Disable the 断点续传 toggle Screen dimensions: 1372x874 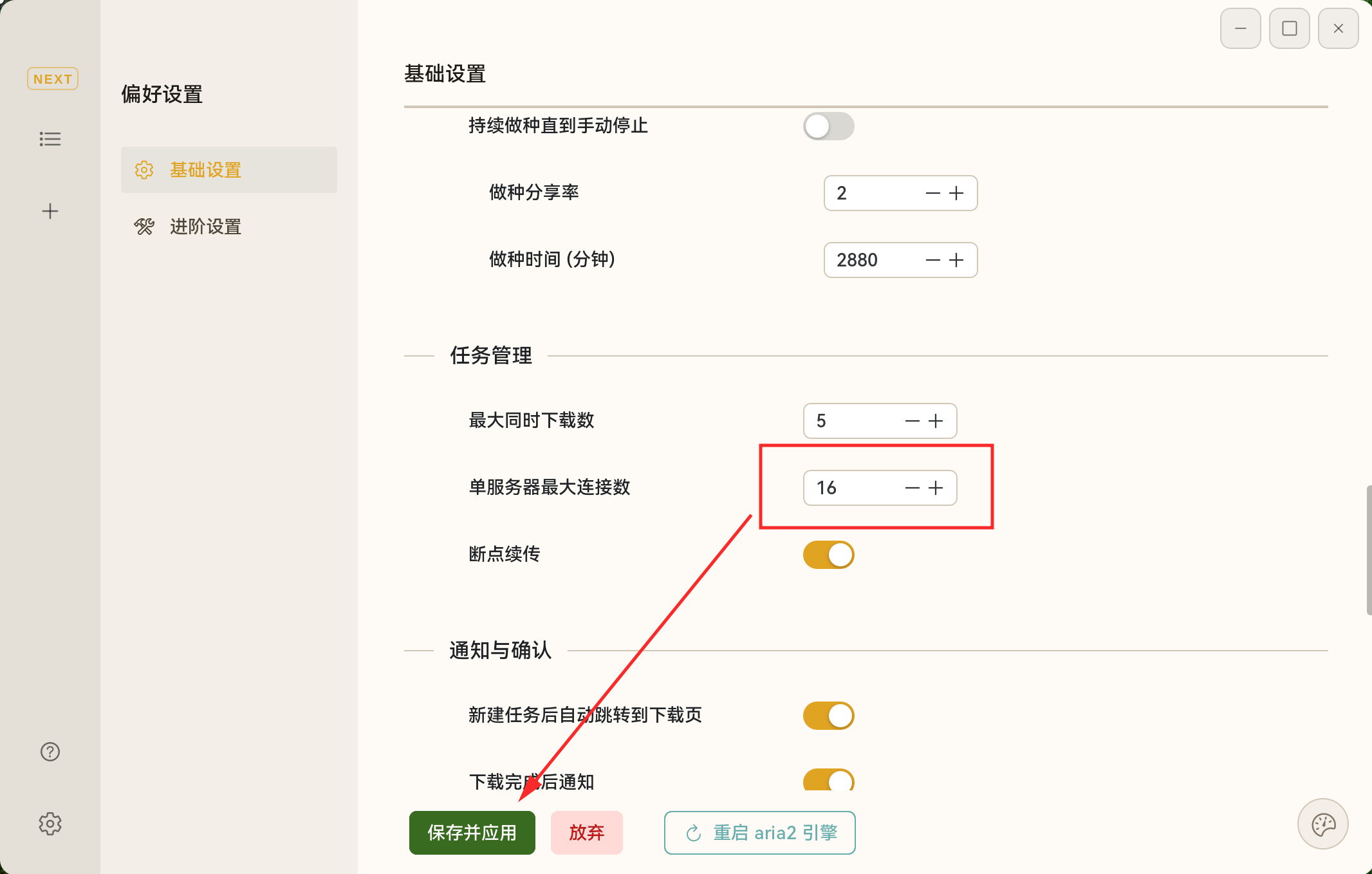tap(828, 554)
